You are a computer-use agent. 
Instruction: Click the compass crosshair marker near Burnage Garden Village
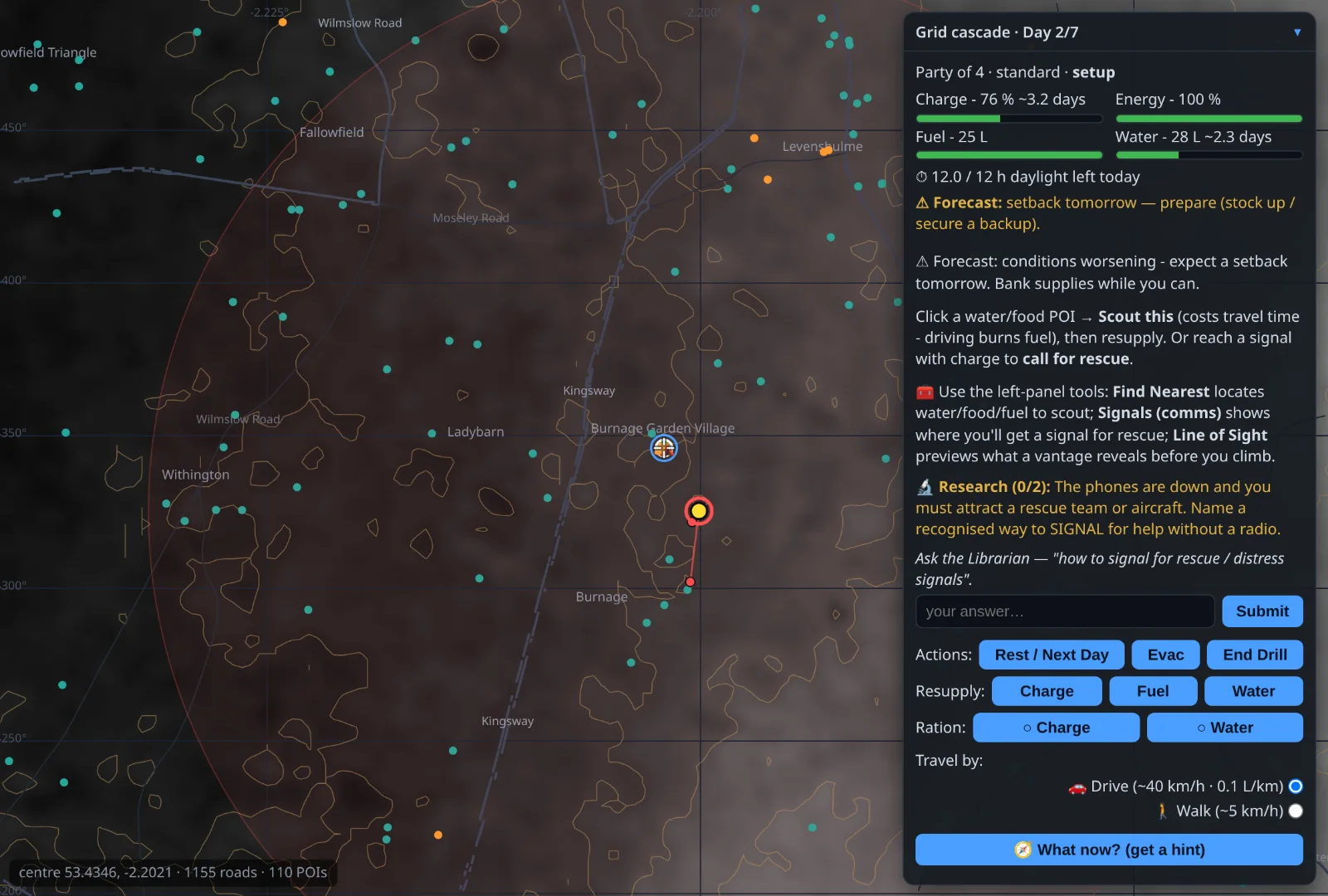click(663, 449)
